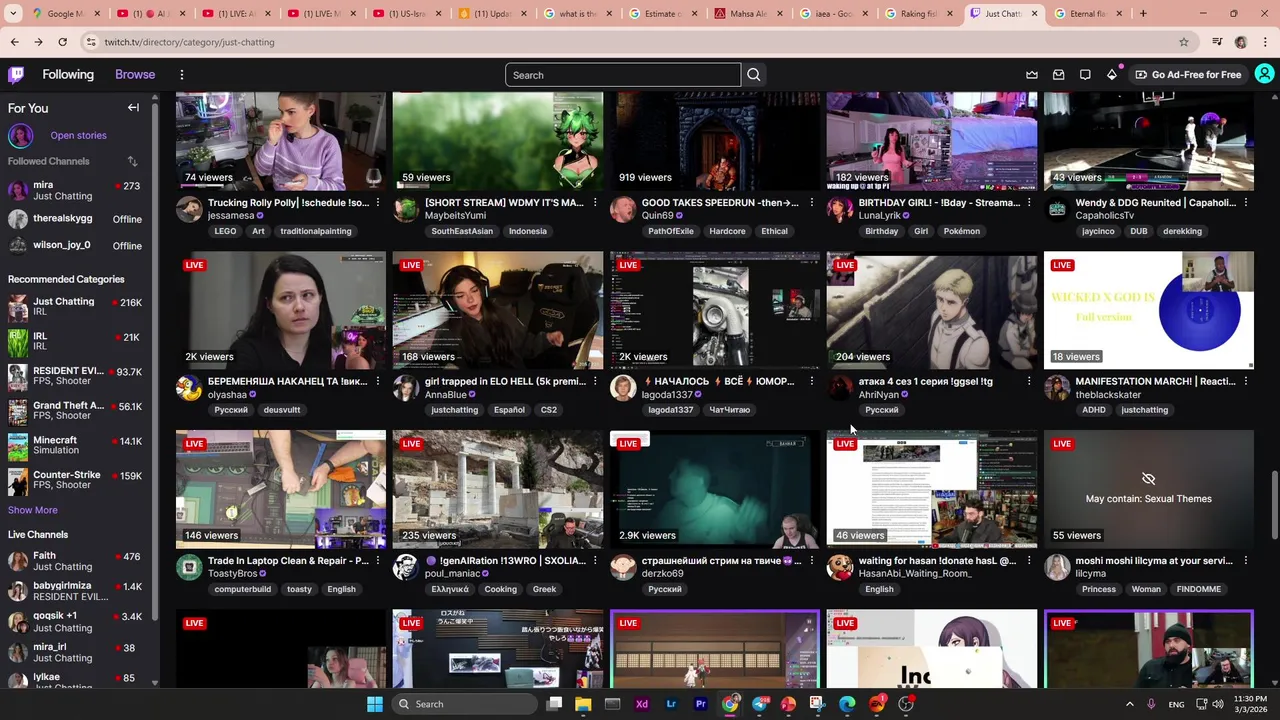
Task: Switch to the Following tab
Action: tap(68, 75)
